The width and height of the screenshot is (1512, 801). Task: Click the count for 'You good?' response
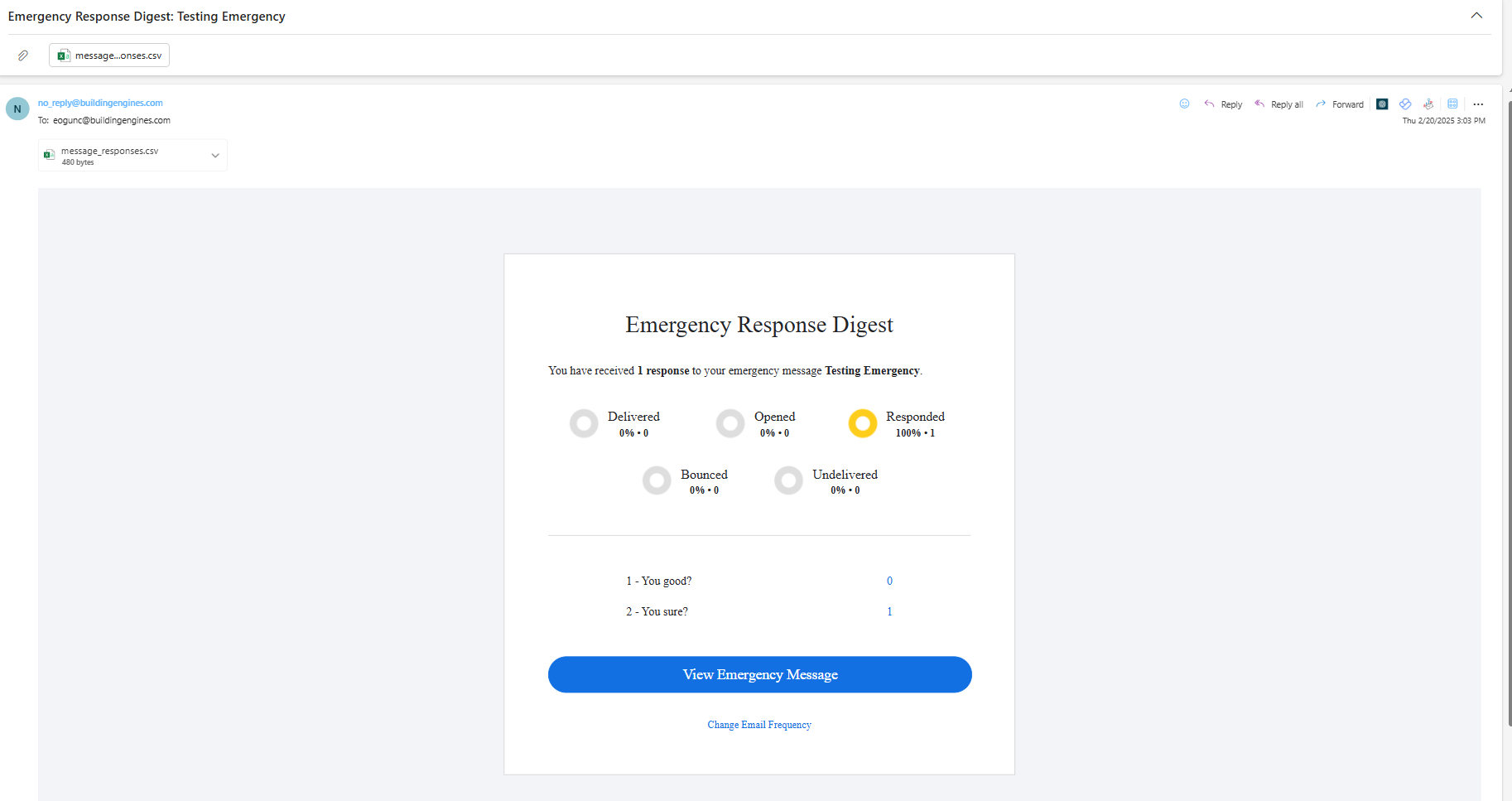coord(889,581)
